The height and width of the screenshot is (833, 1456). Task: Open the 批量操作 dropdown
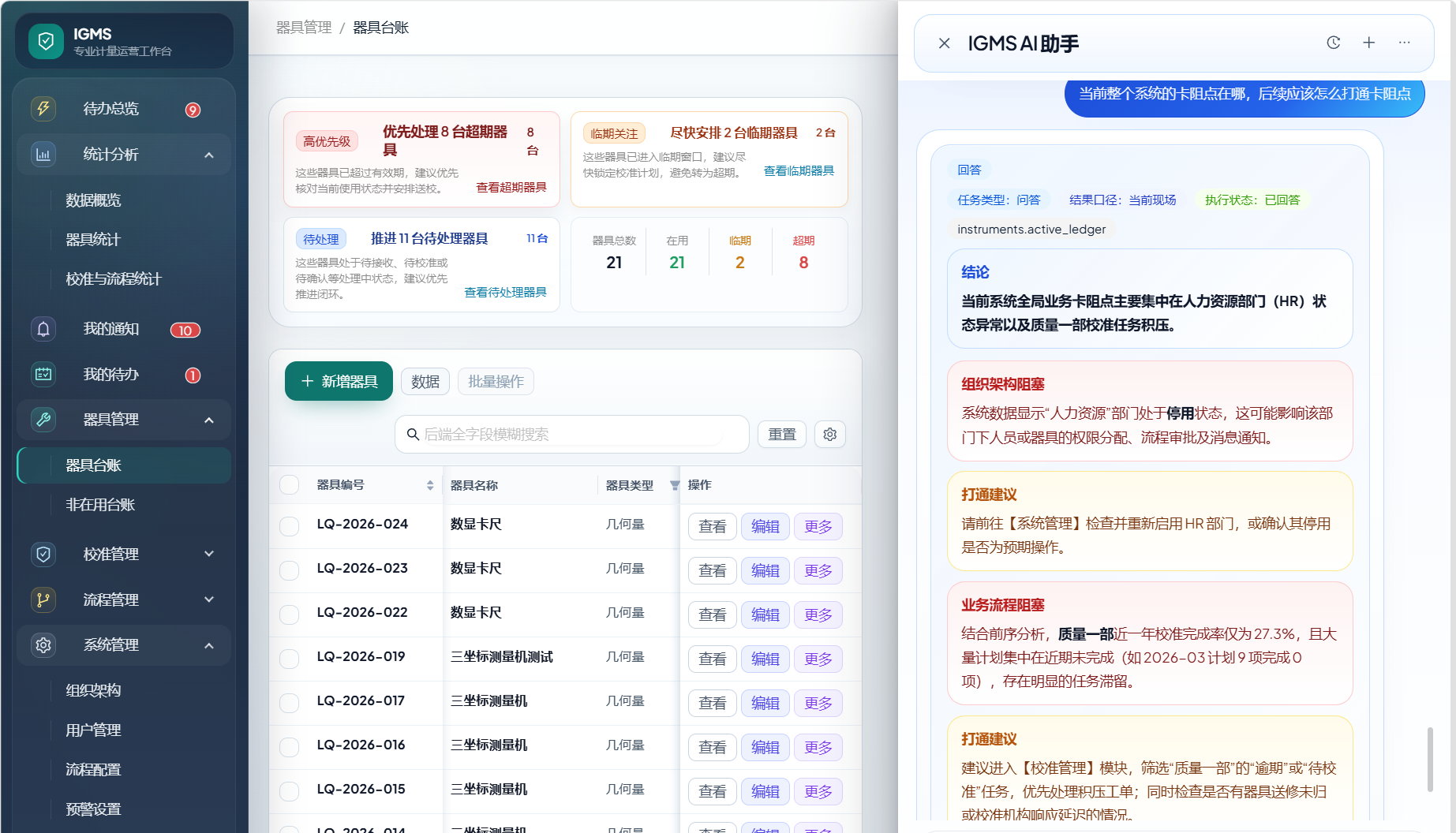tap(496, 382)
